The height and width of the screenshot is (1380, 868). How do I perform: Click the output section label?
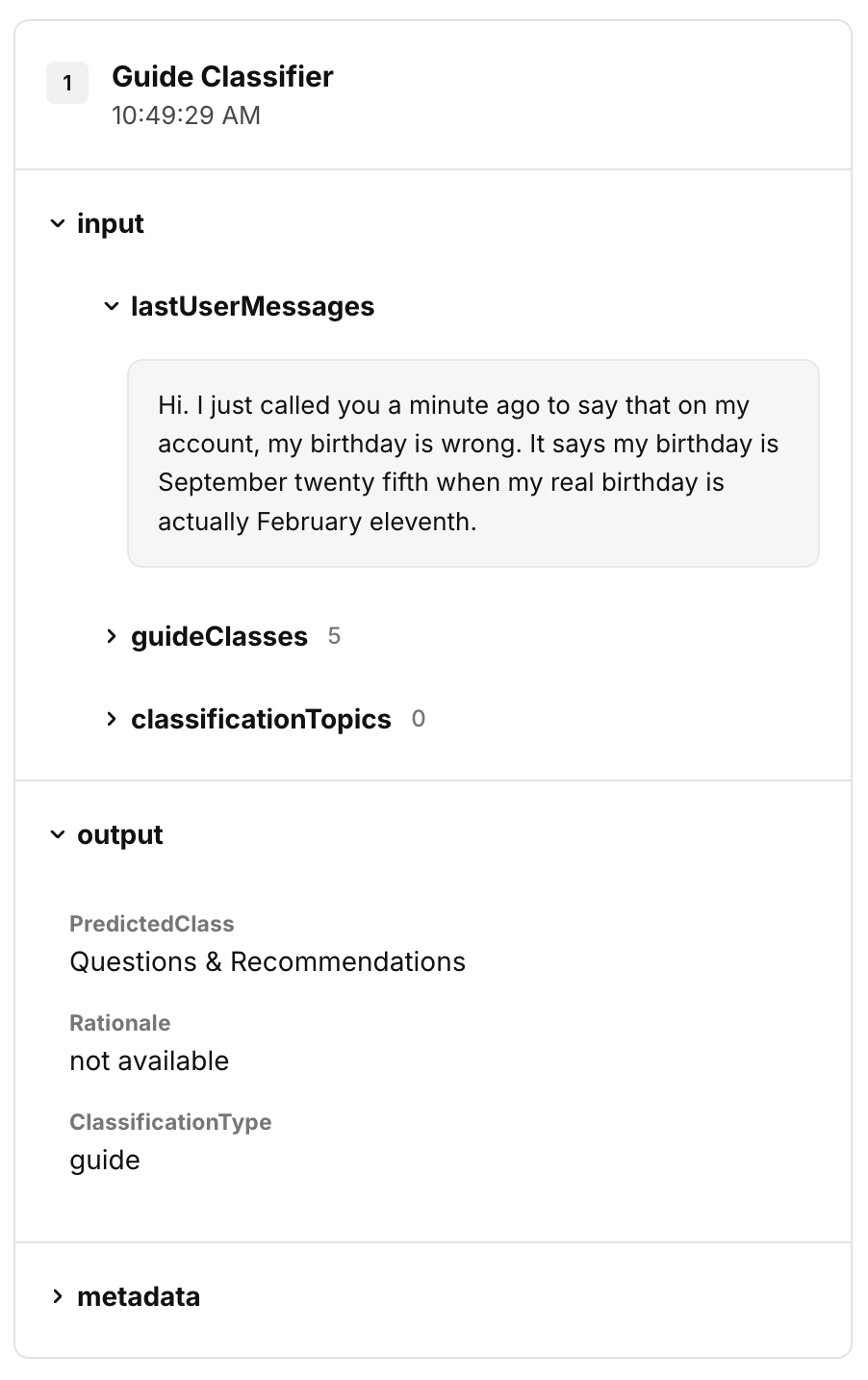point(120,835)
